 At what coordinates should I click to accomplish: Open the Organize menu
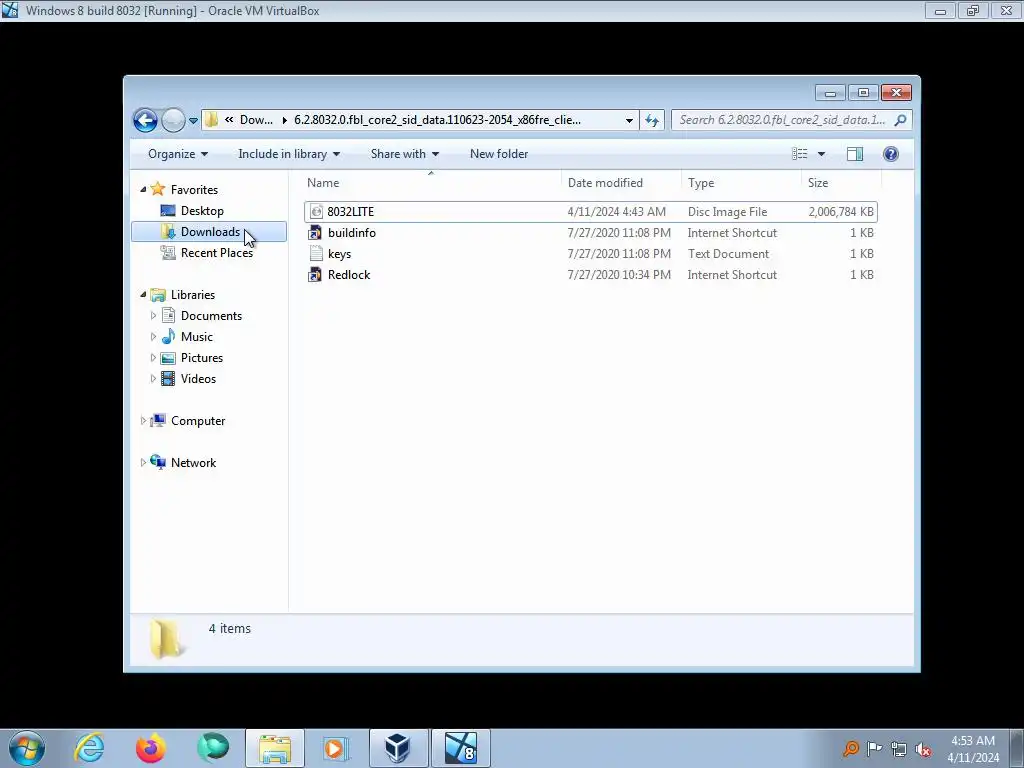point(178,154)
